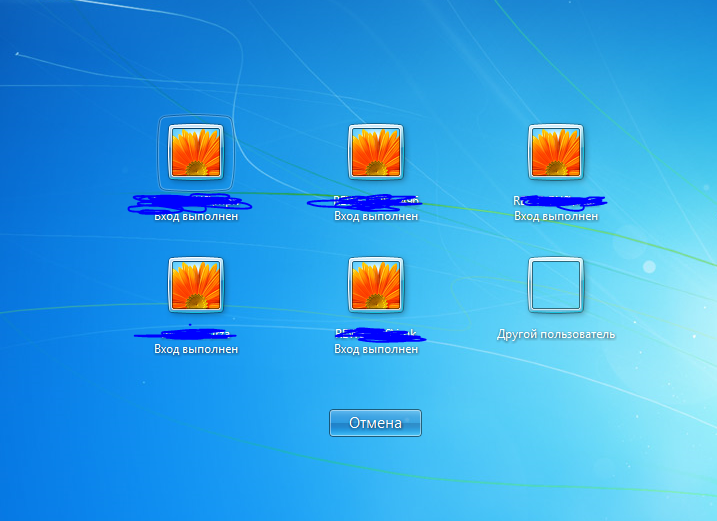Click the empty picture frame for Другой пользователь
Screen dimensions: 717x521
(x=556, y=285)
